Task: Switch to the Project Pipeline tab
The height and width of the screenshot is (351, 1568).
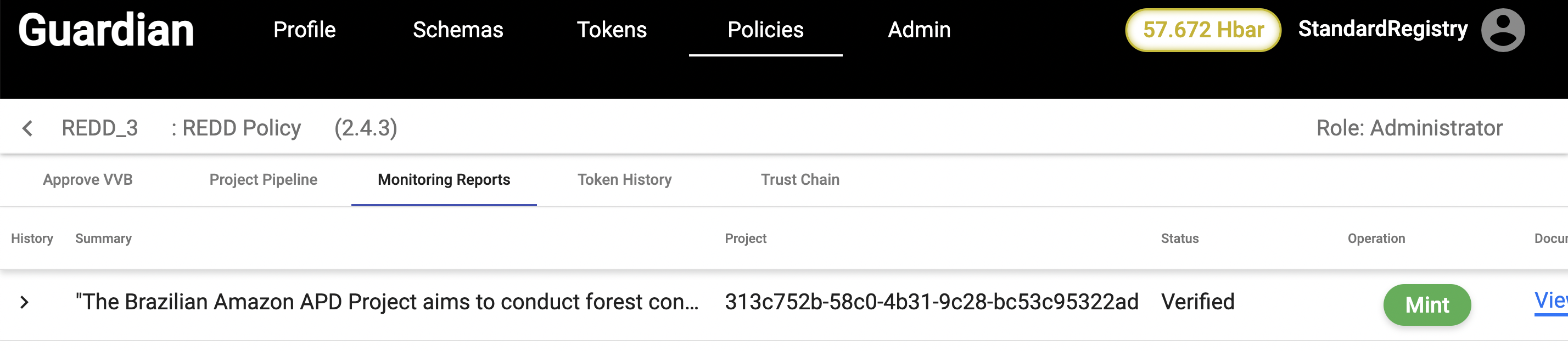Action: pyautogui.click(x=263, y=179)
